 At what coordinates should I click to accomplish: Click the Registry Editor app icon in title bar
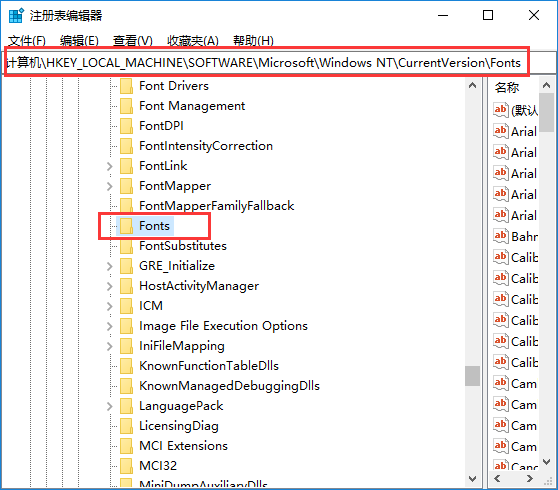pyautogui.click(x=16, y=16)
